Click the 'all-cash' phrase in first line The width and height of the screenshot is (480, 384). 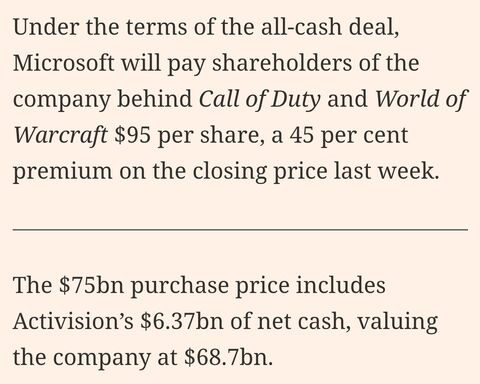(301, 27)
